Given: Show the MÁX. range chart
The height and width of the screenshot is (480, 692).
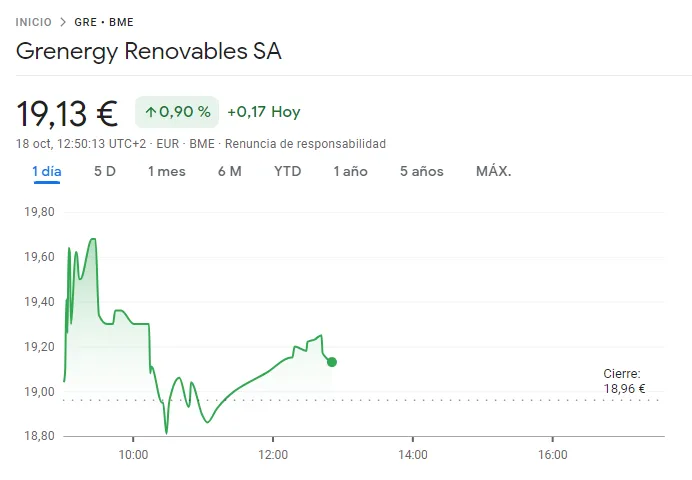Looking at the screenshot, I should click(494, 172).
